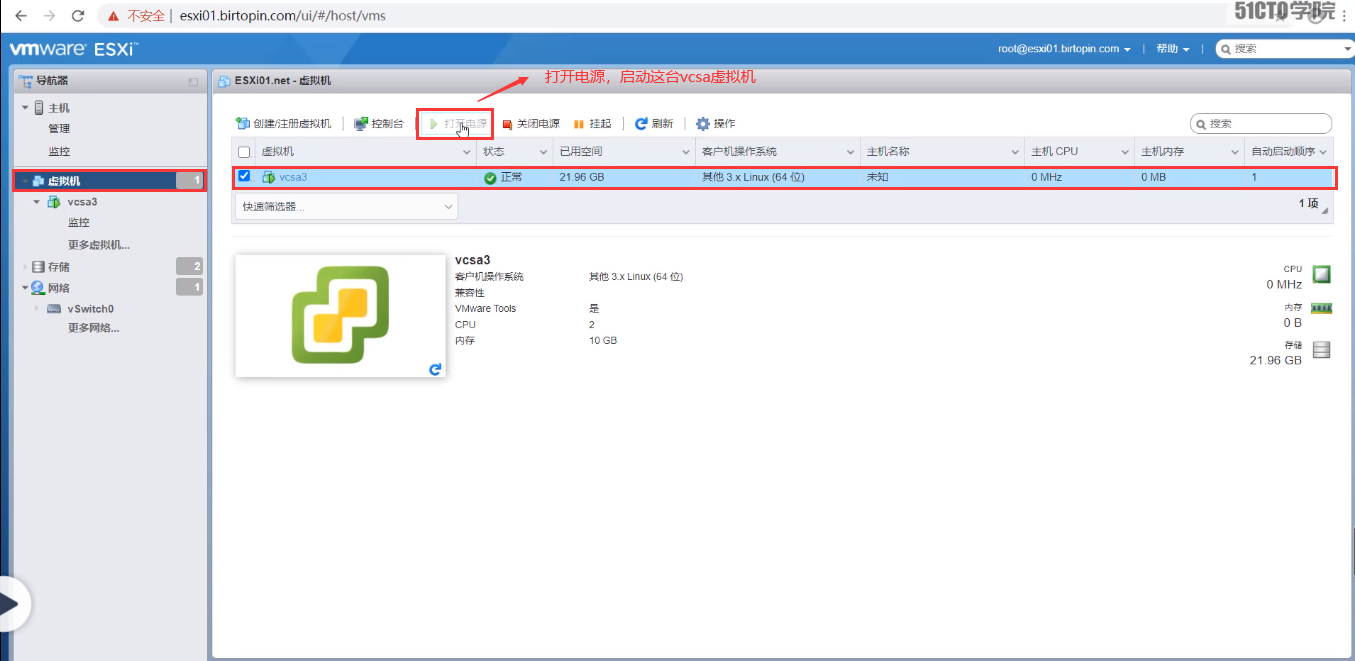
Task: Click the vcsa3 link in the table
Action: click(x=293, y=177)
